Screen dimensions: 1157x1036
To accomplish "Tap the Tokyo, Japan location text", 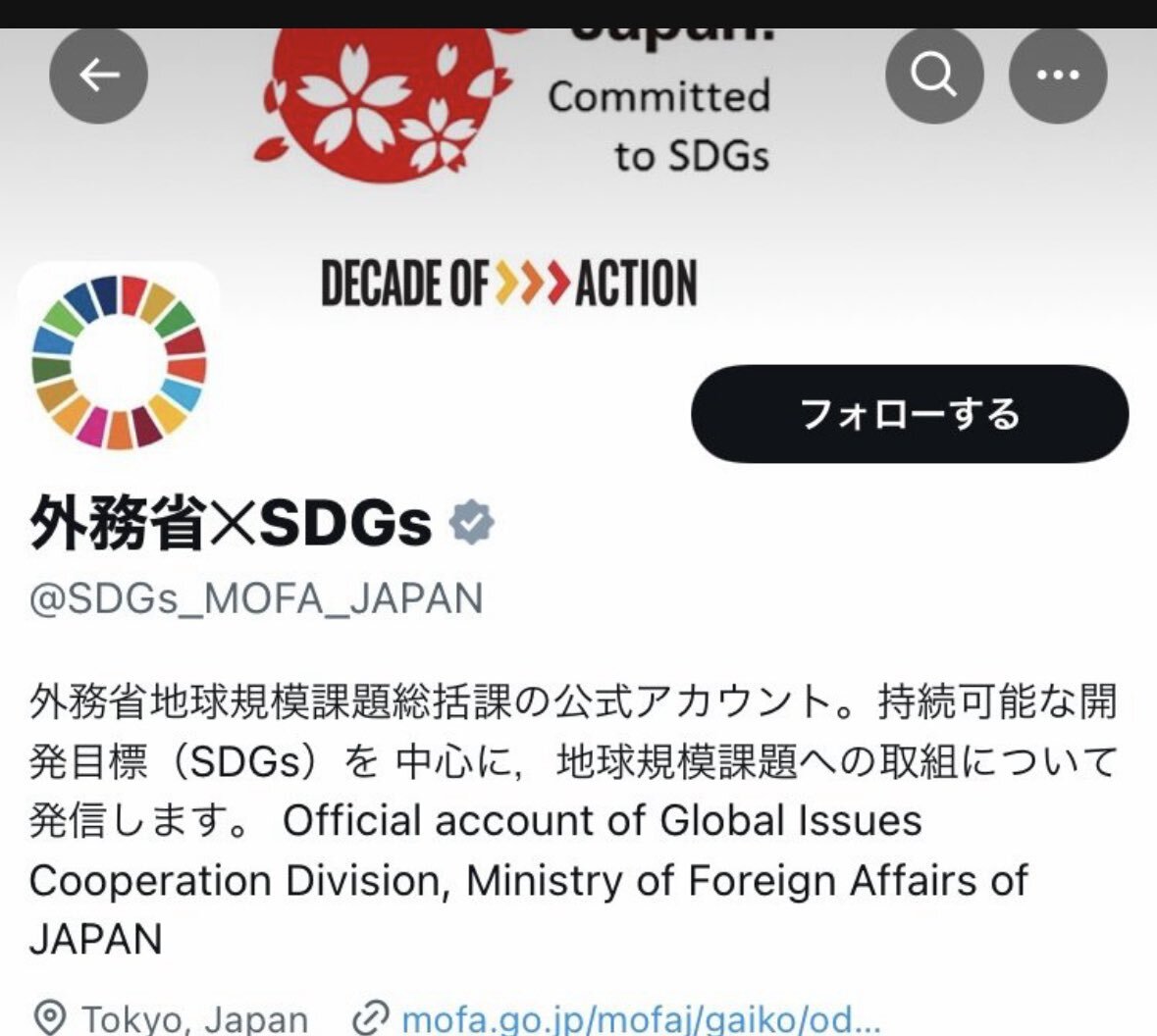I will click(x=195, y=1019).
